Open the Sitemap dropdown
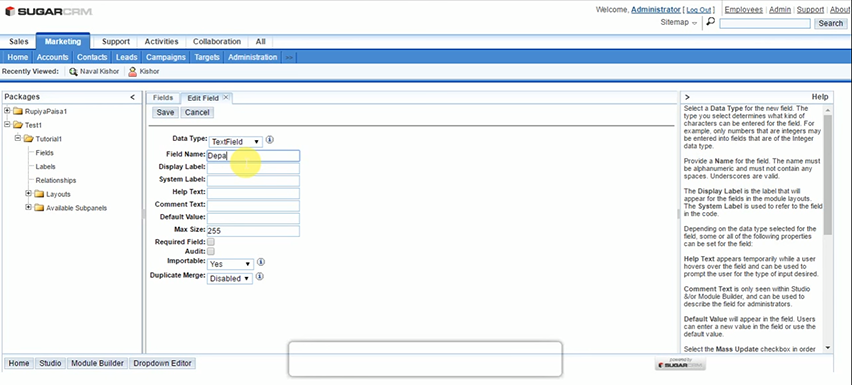Screen dimensions: 852x385 679,23
